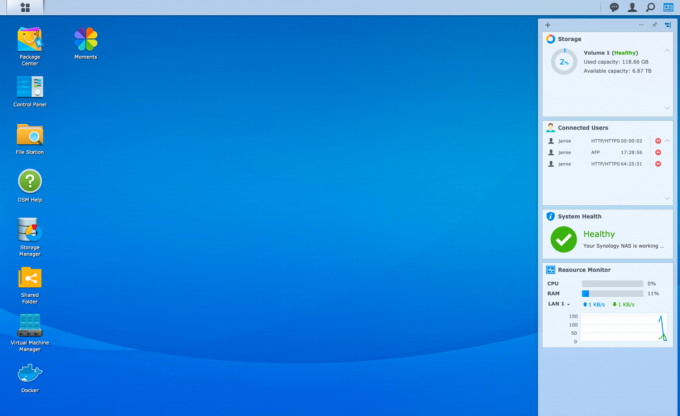Click the network traffic graph

click(624, 328)
